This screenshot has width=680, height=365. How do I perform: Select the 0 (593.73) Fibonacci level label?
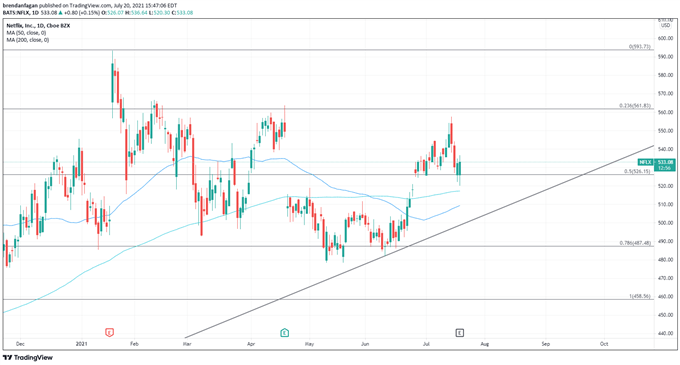point(640,46)
